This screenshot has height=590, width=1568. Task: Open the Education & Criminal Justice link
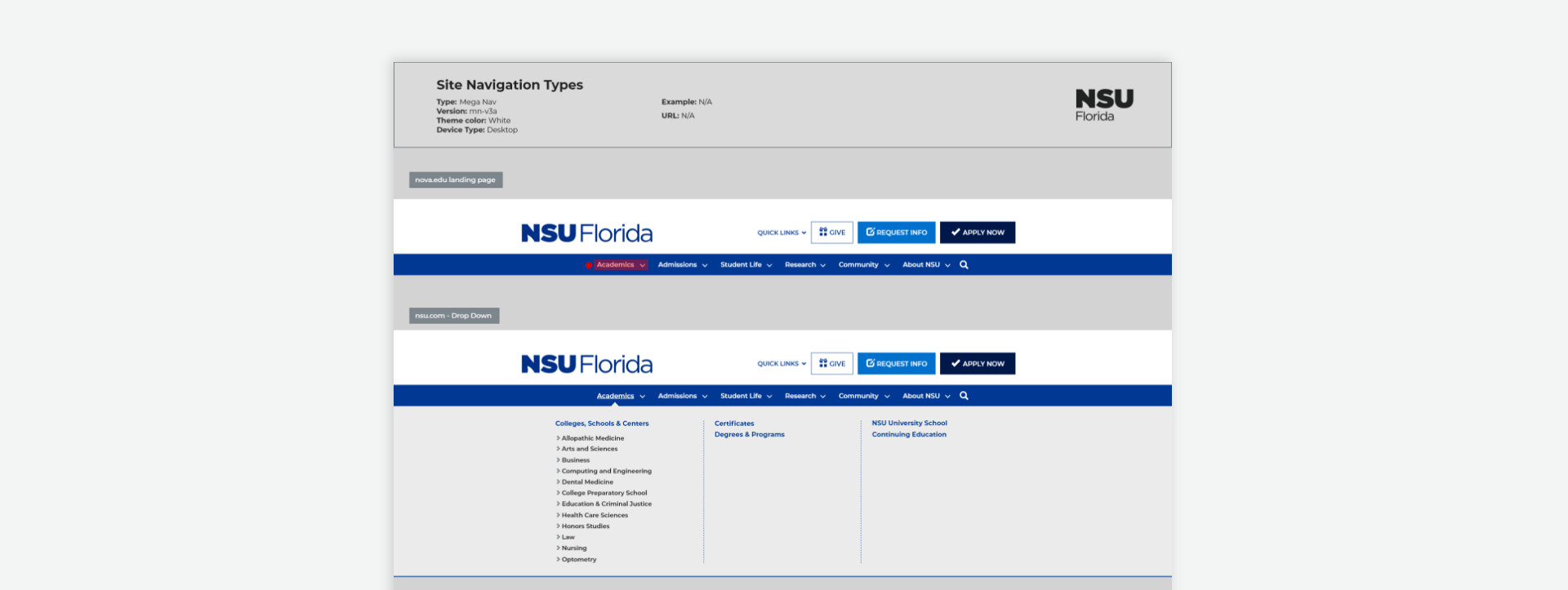(606, 504)
